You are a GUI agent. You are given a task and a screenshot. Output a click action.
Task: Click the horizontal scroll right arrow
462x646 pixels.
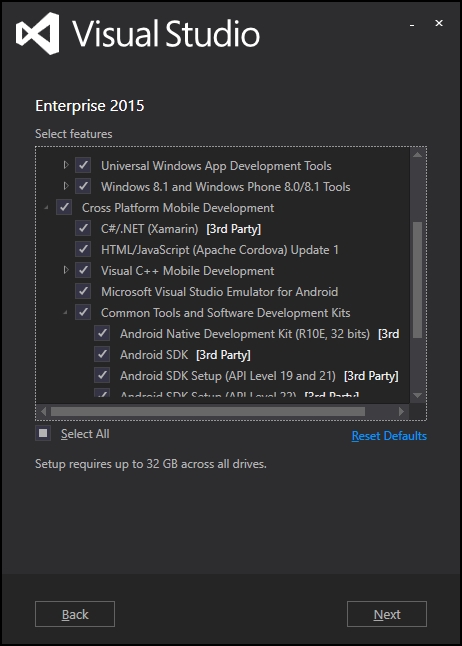(401, 411)
